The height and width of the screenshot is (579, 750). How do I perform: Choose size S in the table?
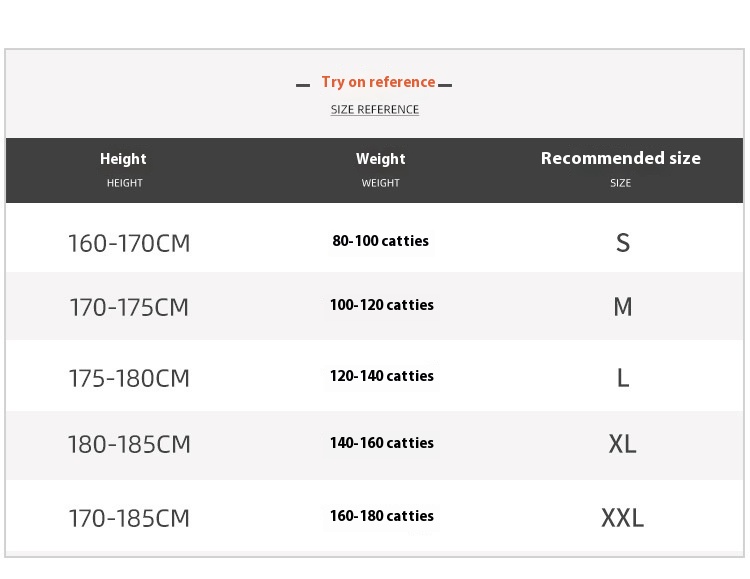[x=623, y=243]
